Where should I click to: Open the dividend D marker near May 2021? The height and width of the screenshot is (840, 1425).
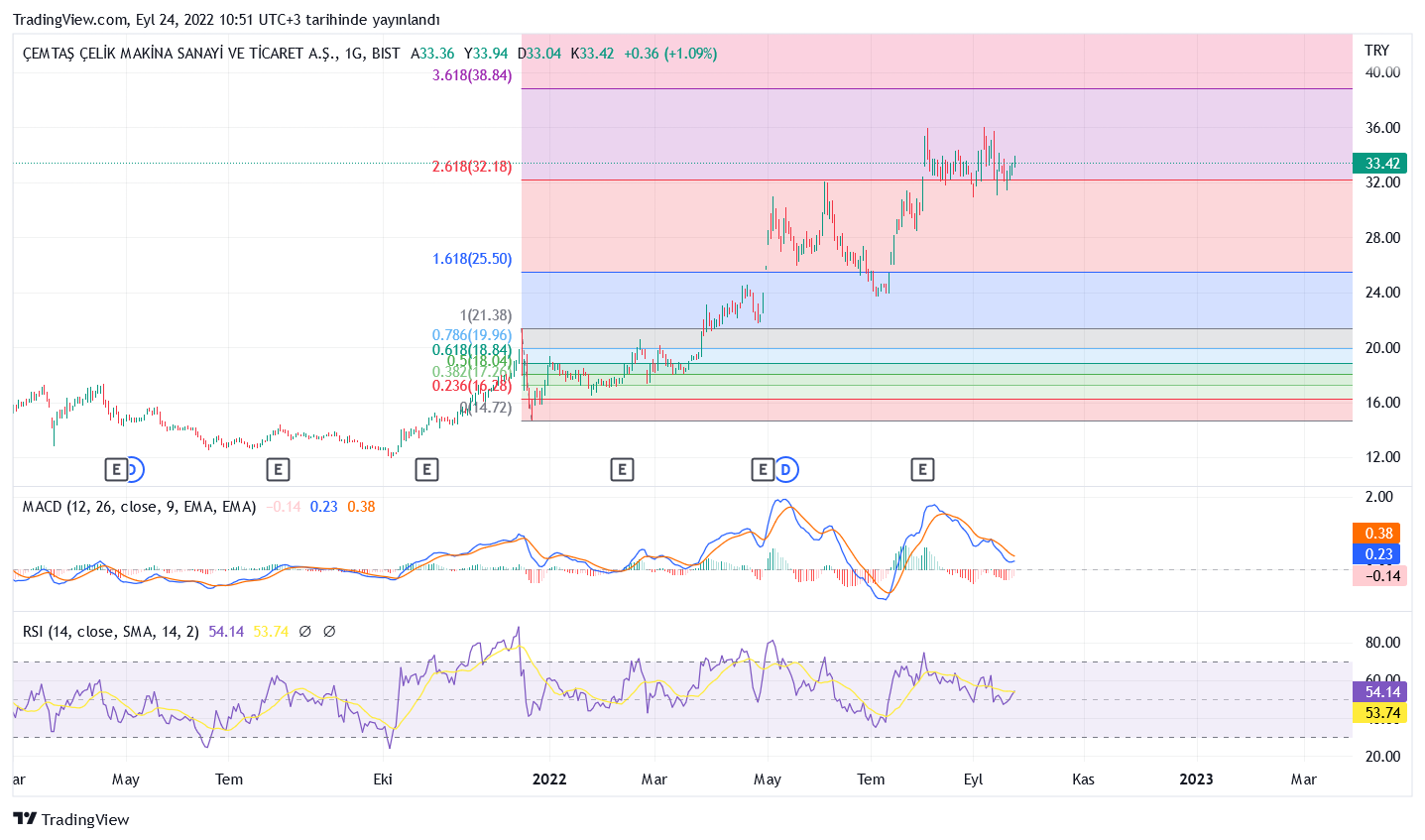[134, 469]
